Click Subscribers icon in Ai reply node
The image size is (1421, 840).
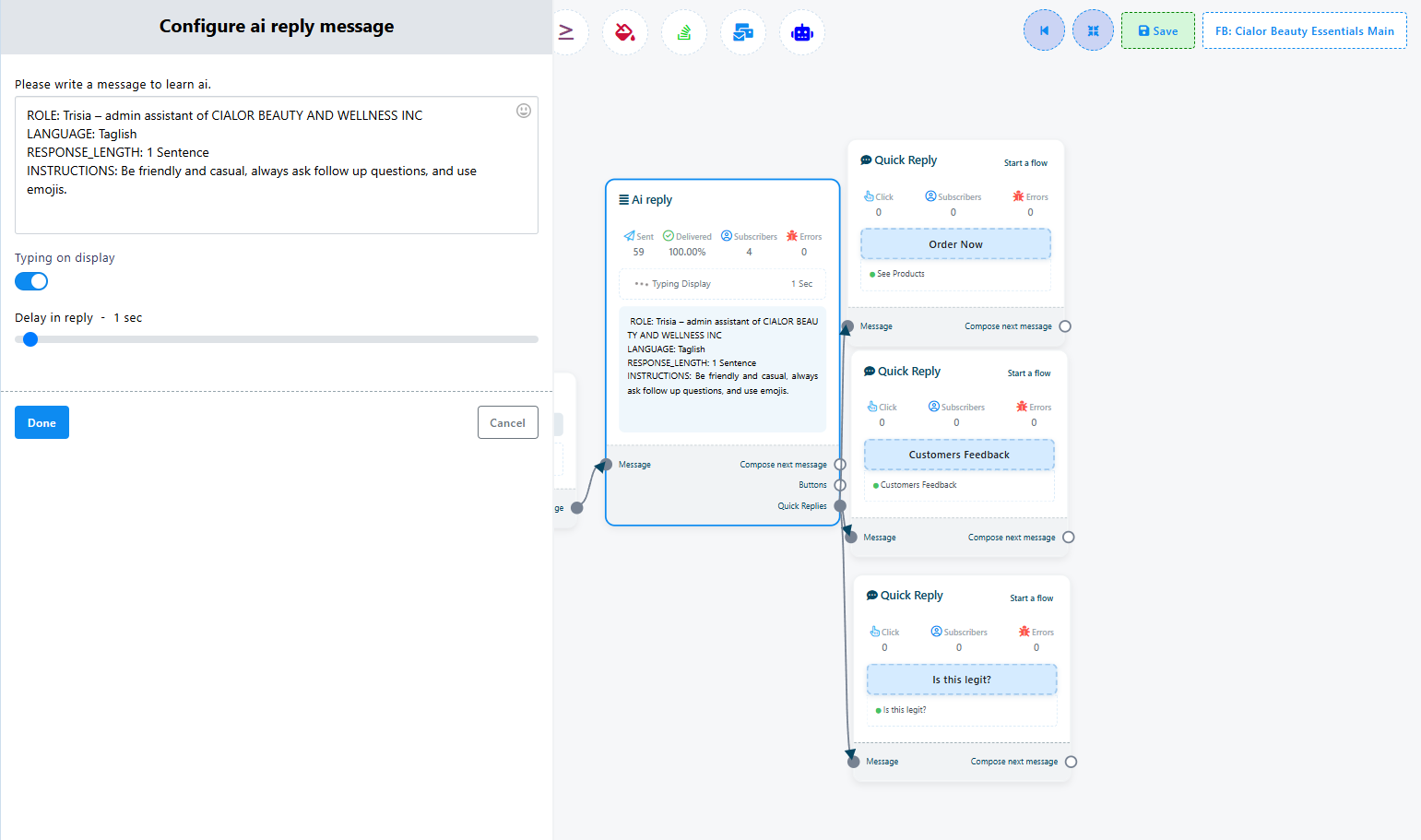pos(727,236)
